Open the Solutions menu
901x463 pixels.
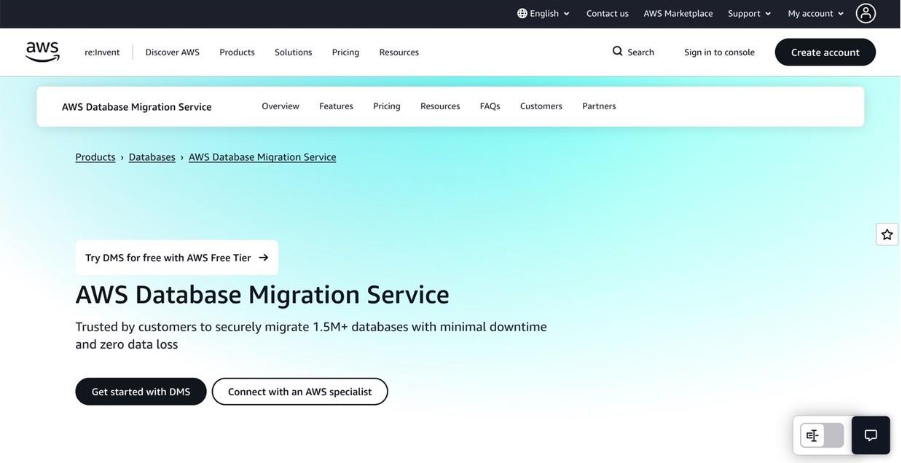293,52
